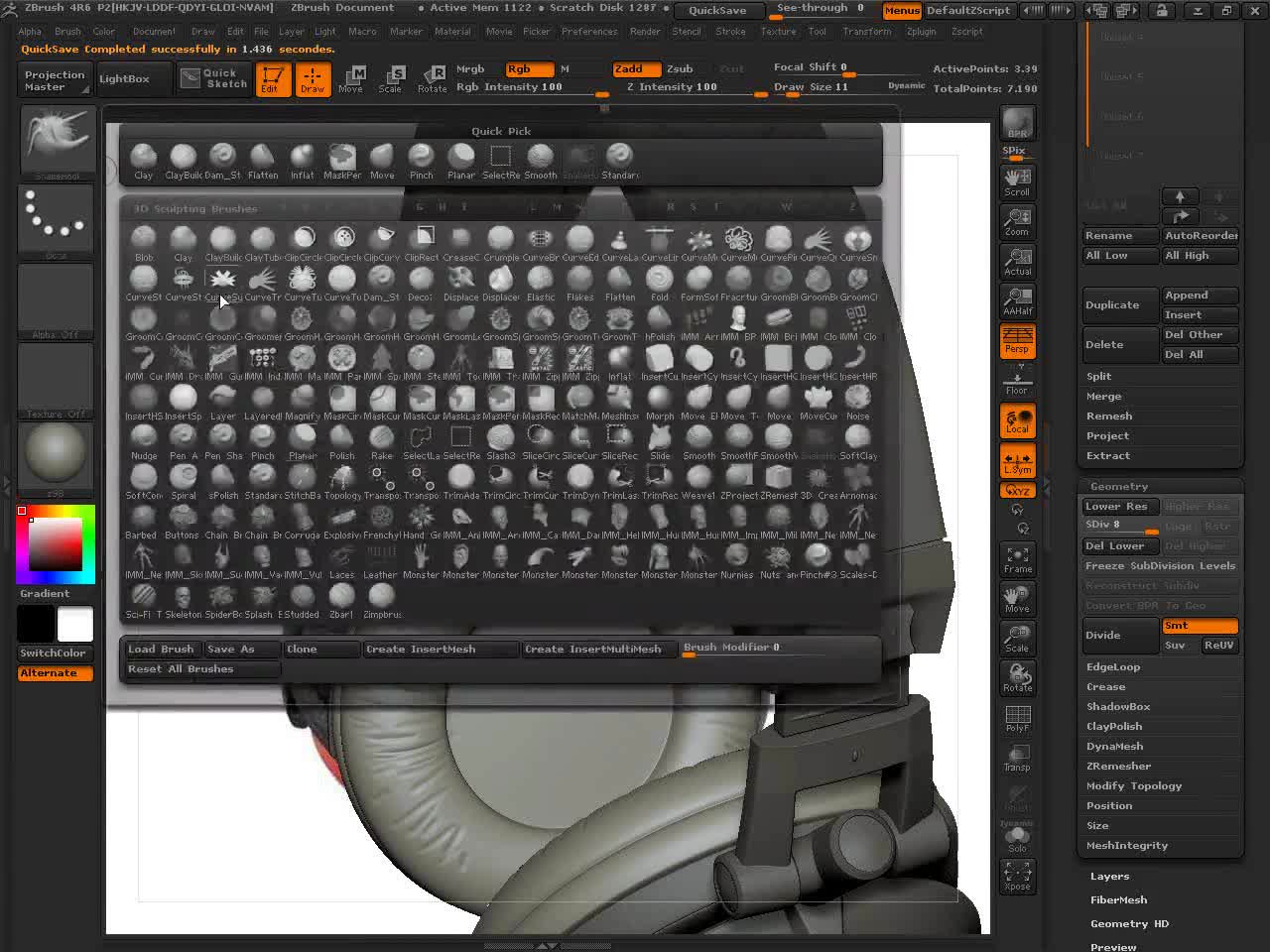Enable Zsub sculpt mode
The height and width of the screenshot is (952, 1270).
tap(680, 69)
